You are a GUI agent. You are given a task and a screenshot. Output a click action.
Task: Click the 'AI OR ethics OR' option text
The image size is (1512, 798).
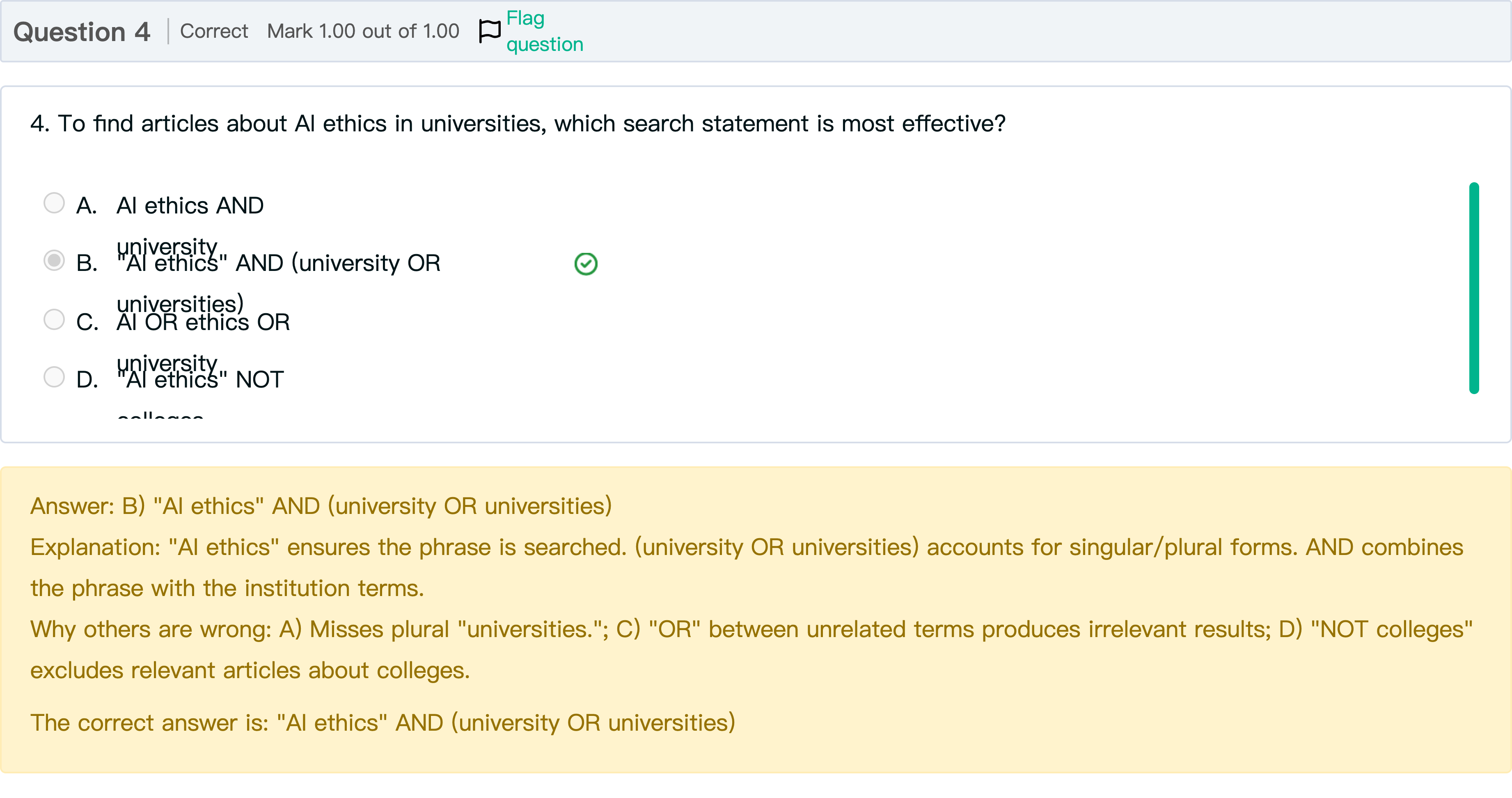coord(202,322)
